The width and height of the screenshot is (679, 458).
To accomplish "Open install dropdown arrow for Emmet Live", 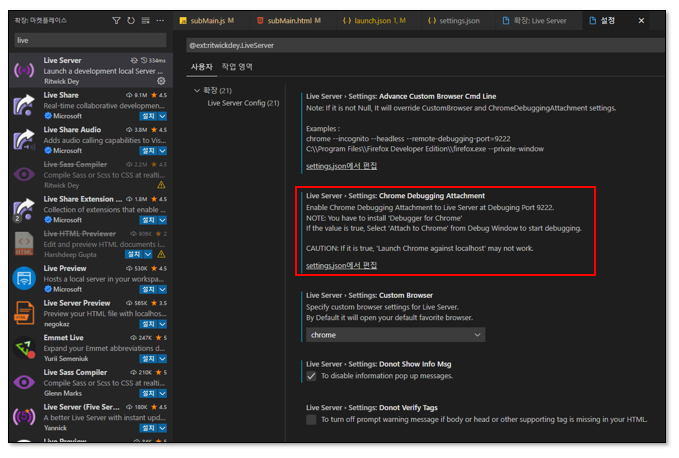I will pyautogui.click(x=162, y=358).
